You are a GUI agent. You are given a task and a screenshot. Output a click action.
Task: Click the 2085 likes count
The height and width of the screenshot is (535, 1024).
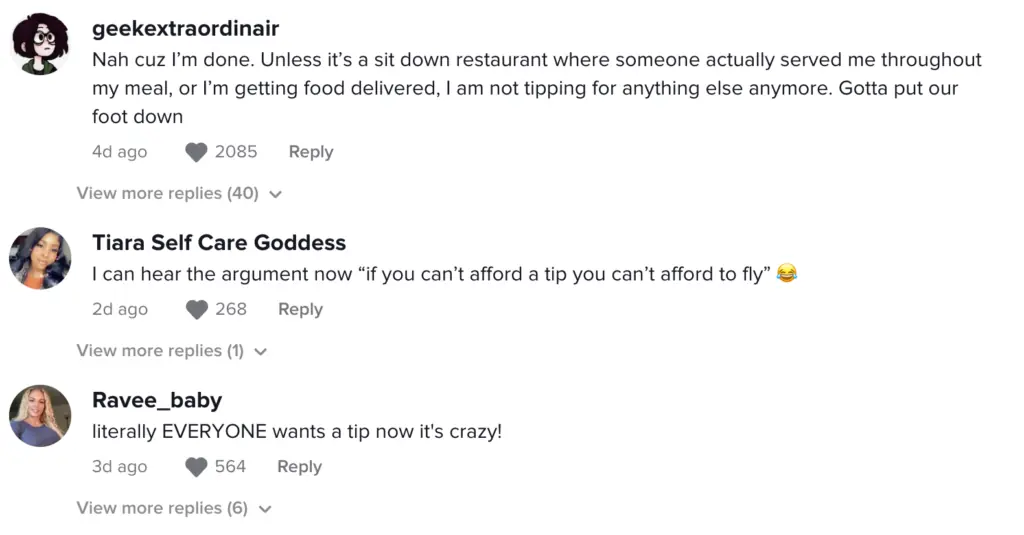236,152
